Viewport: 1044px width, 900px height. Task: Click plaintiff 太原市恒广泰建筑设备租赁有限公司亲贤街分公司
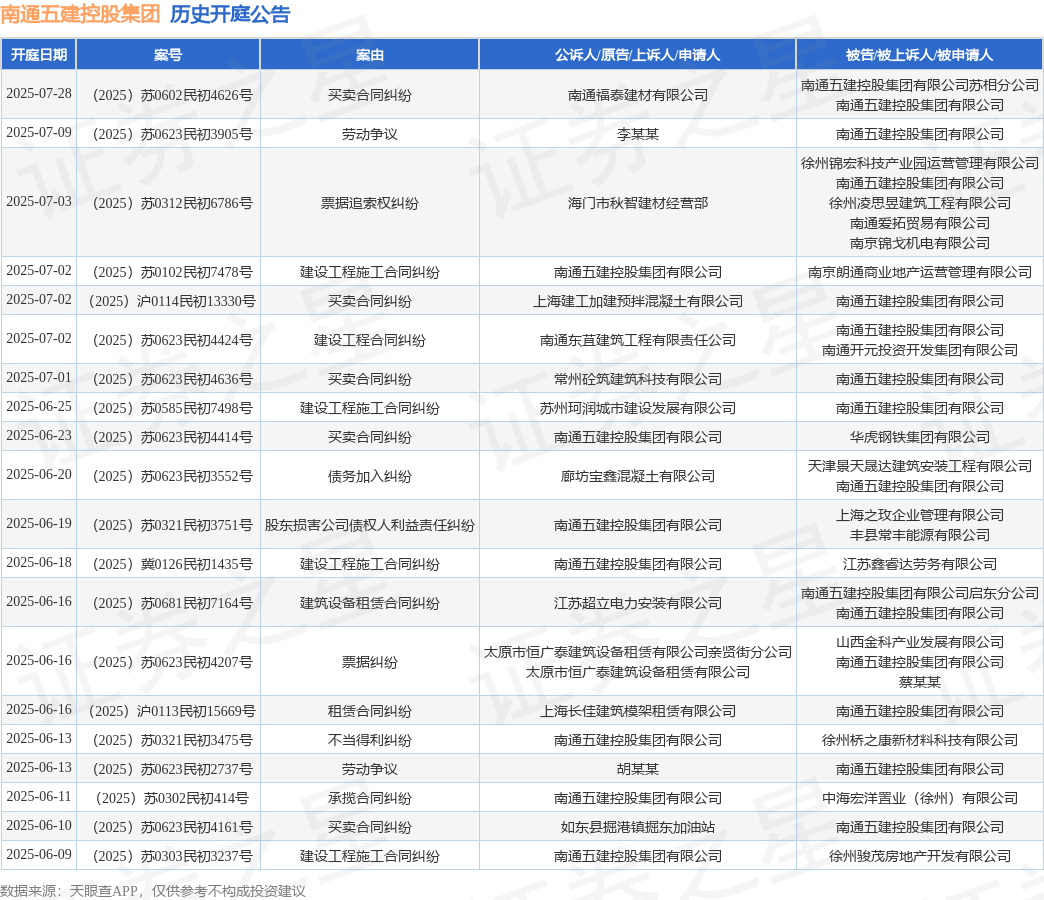(638, 652)
